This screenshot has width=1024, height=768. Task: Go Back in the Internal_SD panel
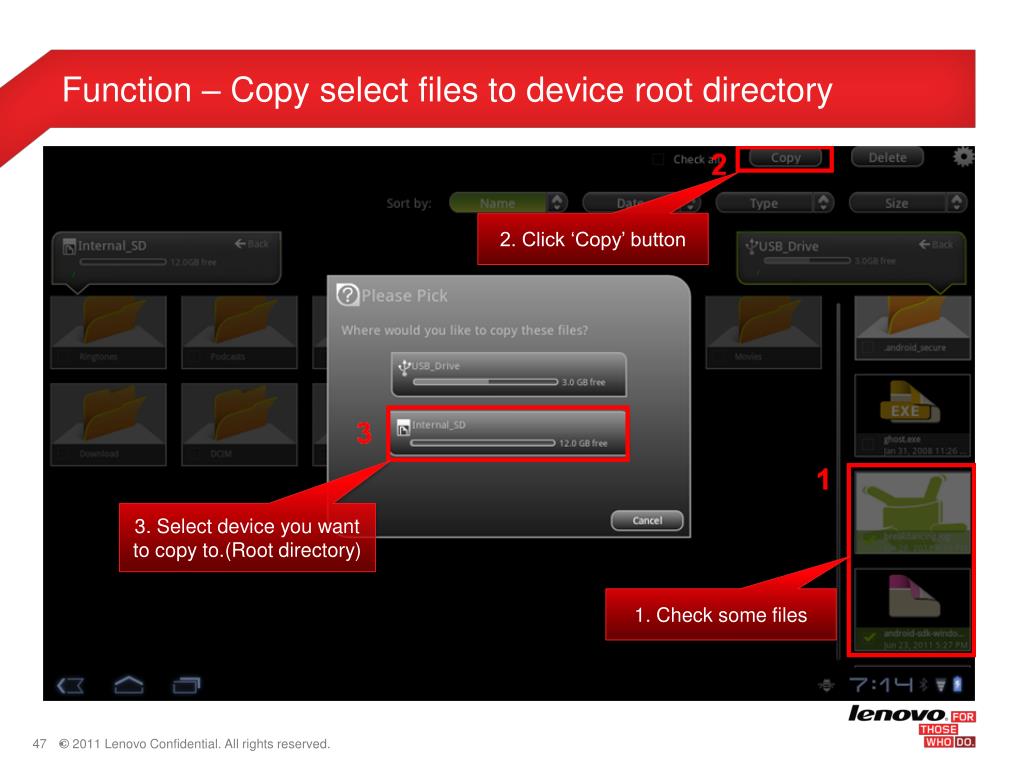(x=252, y=244)
